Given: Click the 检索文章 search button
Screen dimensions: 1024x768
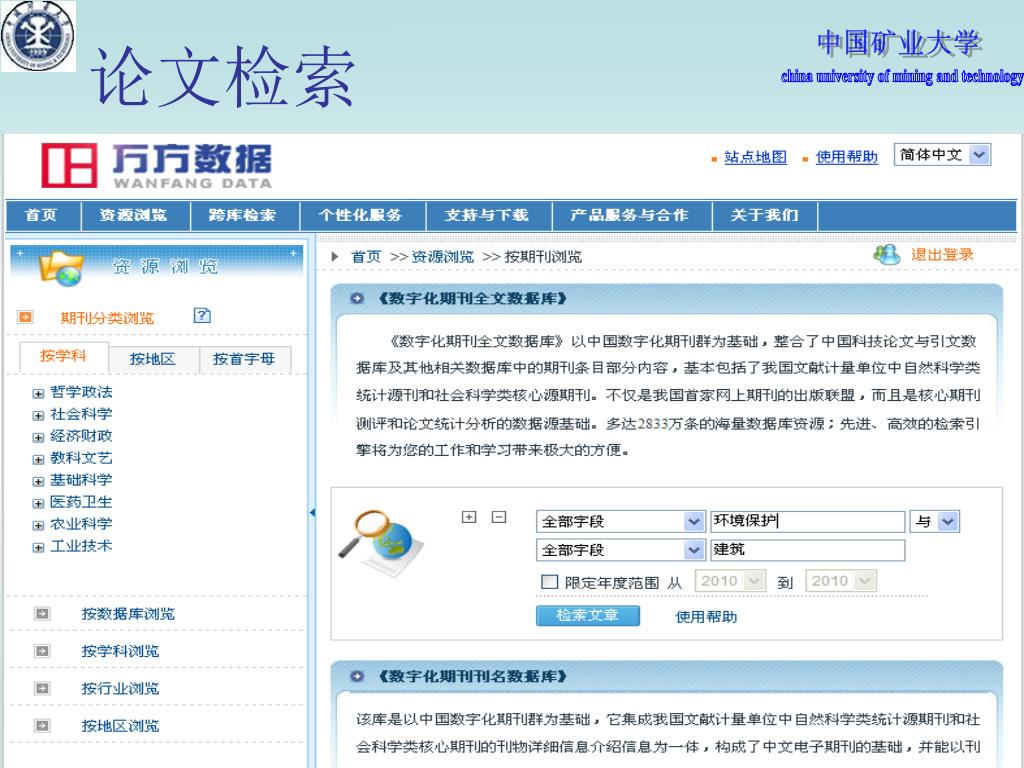Looking at the screenshot, I should [x=588, y=615].
